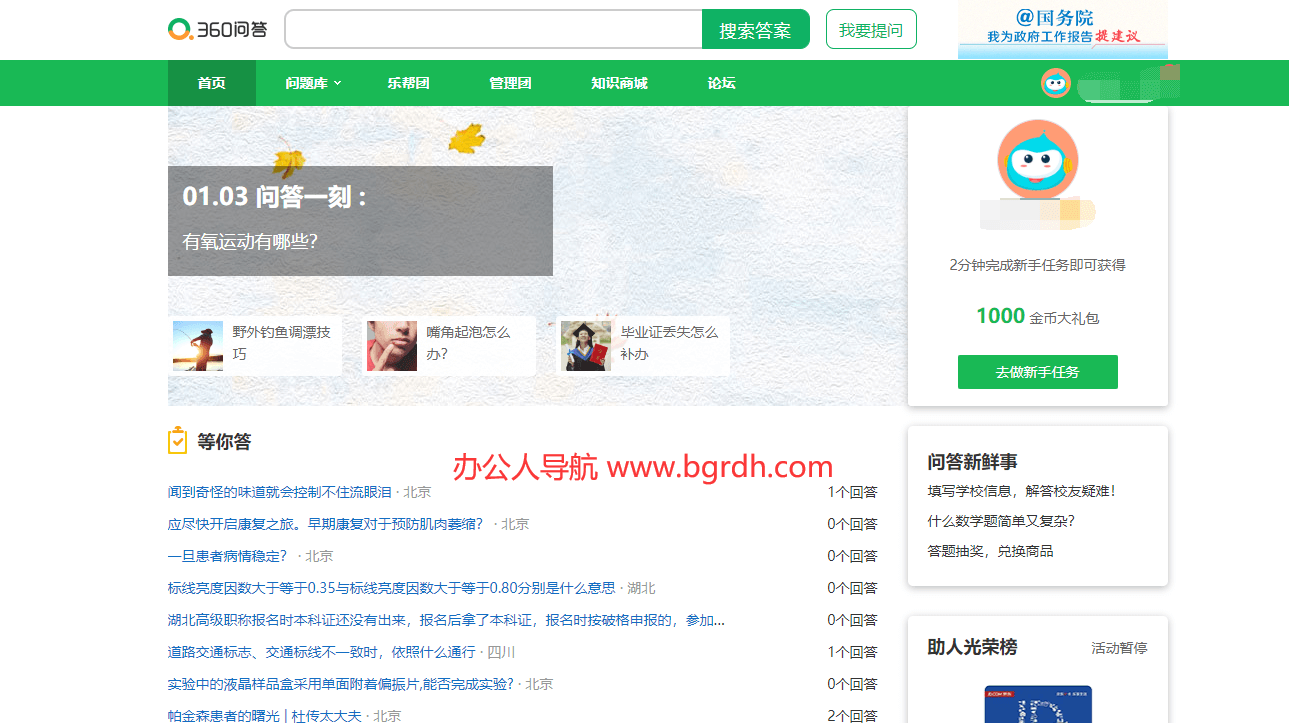1289x723 pixels.
Task: Go to the 首页 tab
Action: coord(211,83)
